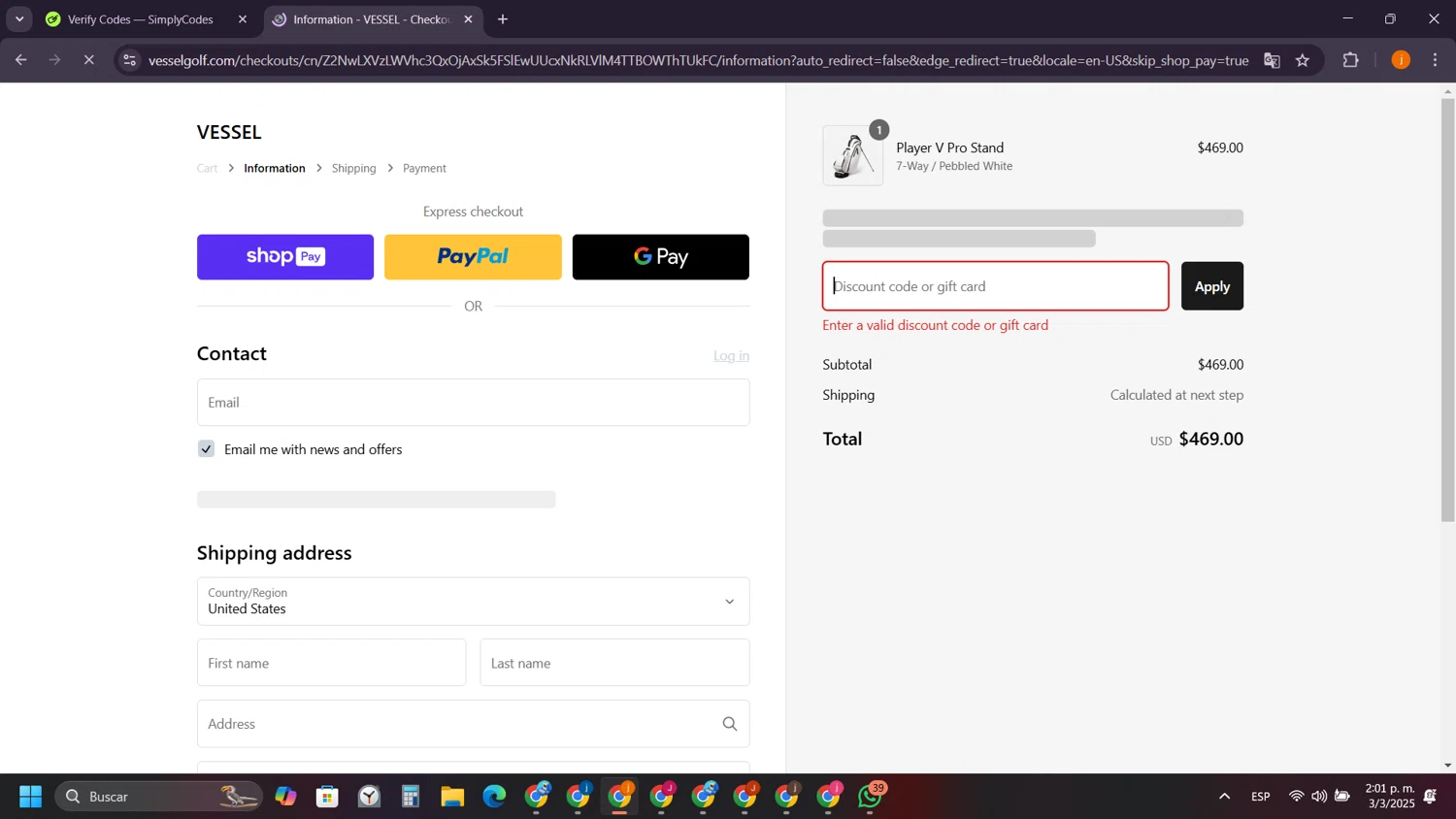Viewport: 1456px width, 819px height.
Task: Click the invalid discount code error message
Action: [936, 325]
